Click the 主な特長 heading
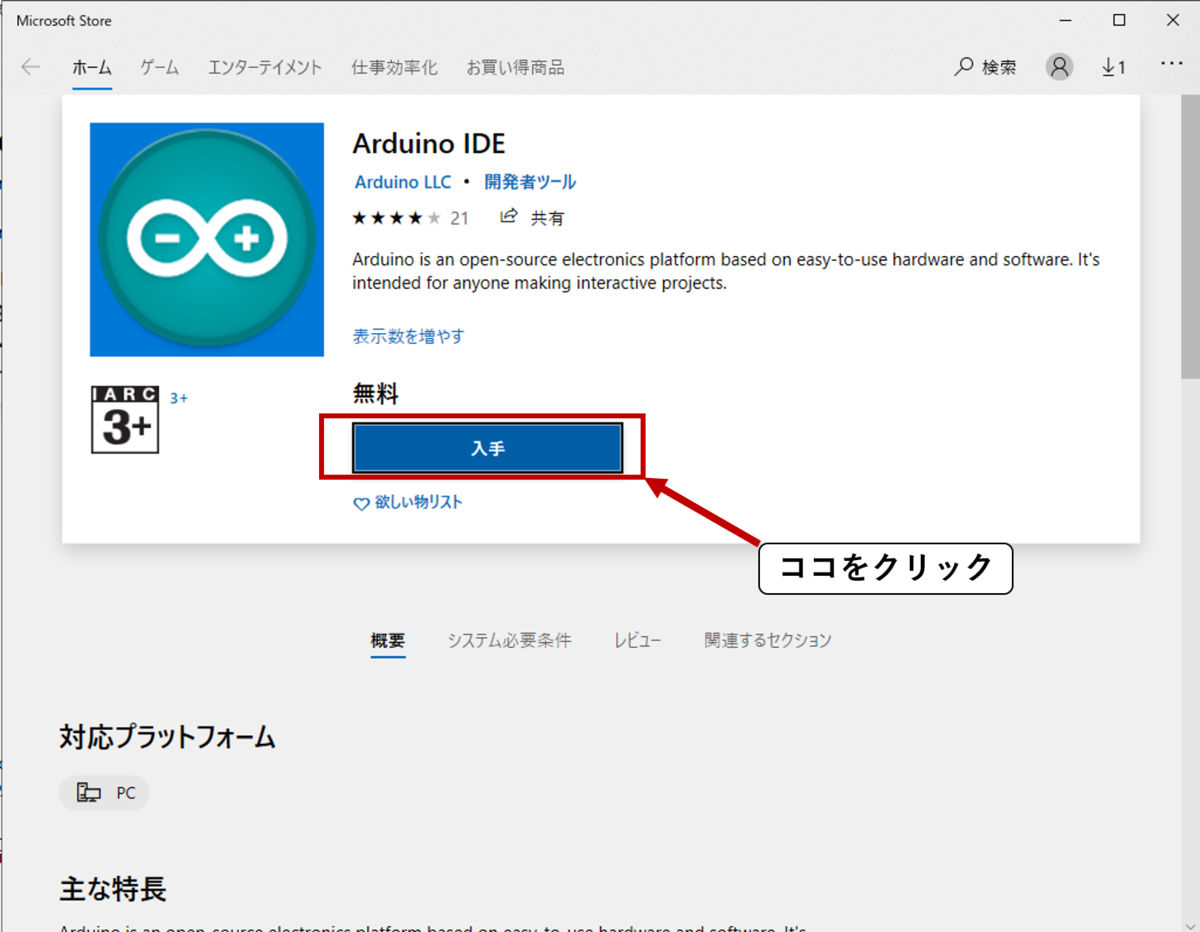 (113, 888)
